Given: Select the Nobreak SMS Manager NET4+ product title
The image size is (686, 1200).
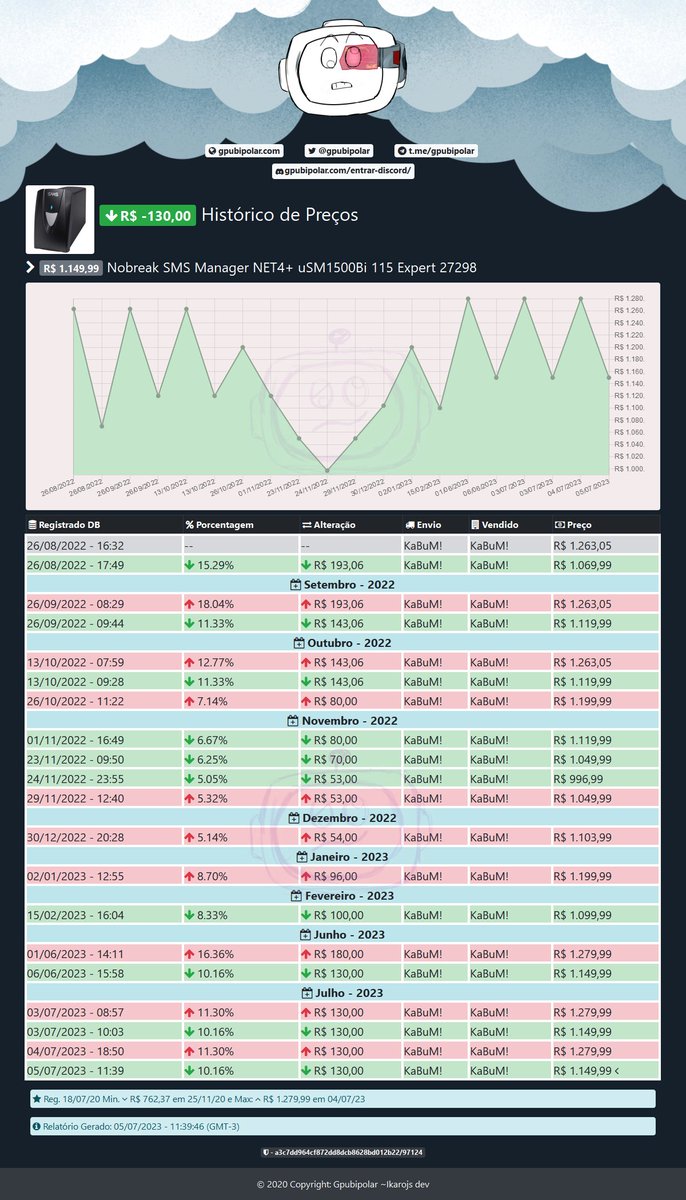Looking at the screenshot, I should (x=292, y=268).
